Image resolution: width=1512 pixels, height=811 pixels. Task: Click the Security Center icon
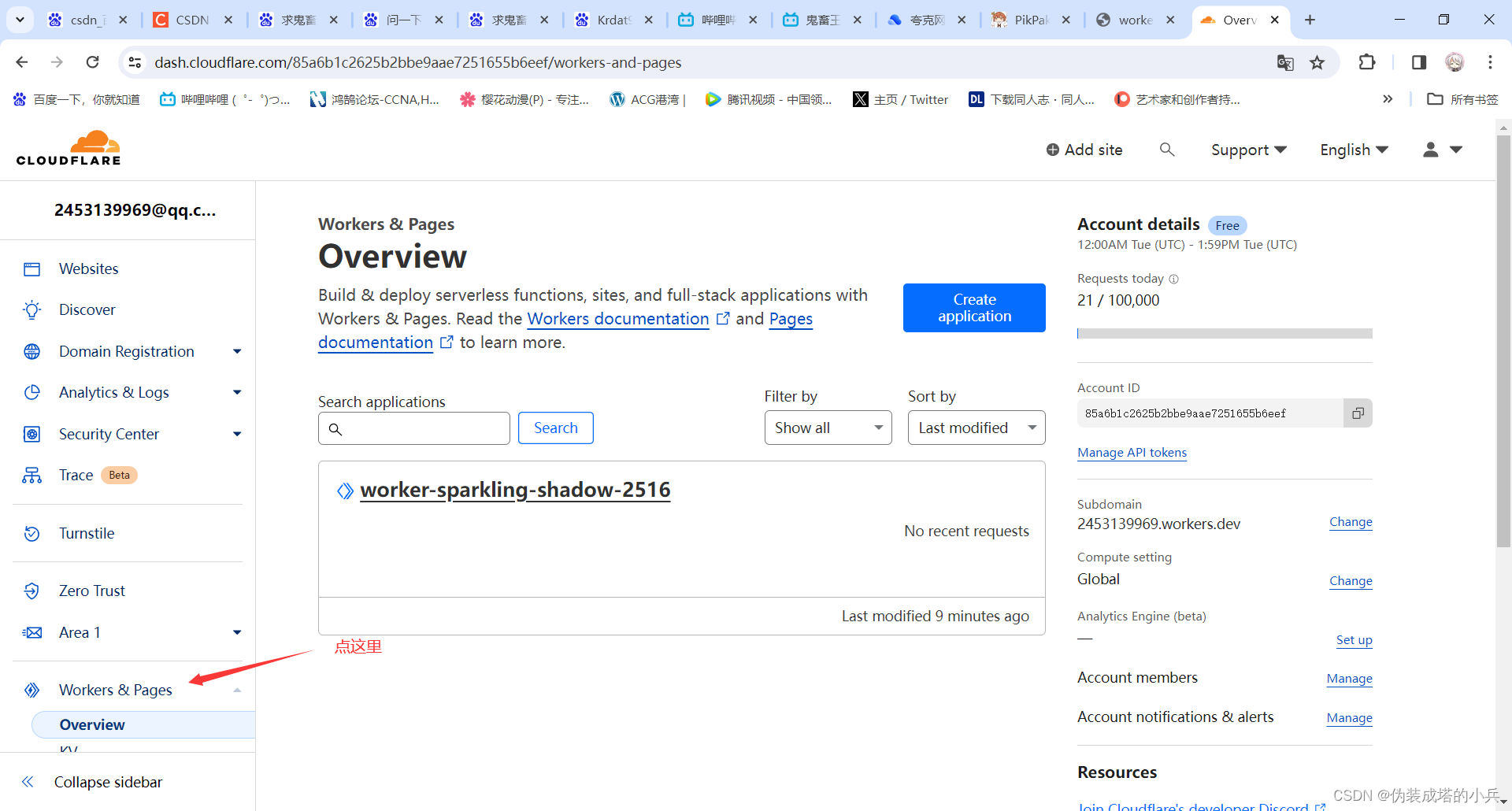[x=31, y=435]
